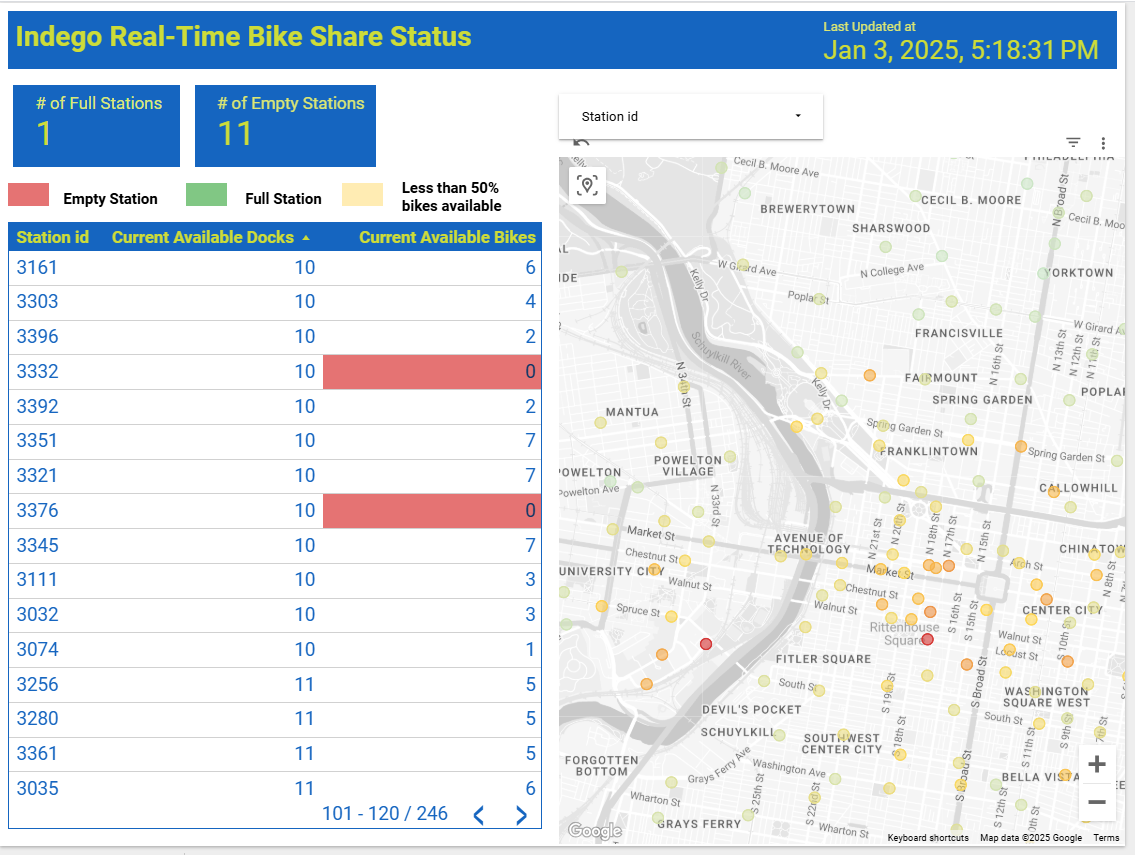
Task: Select station row 3332
Action: click(275, 371)
